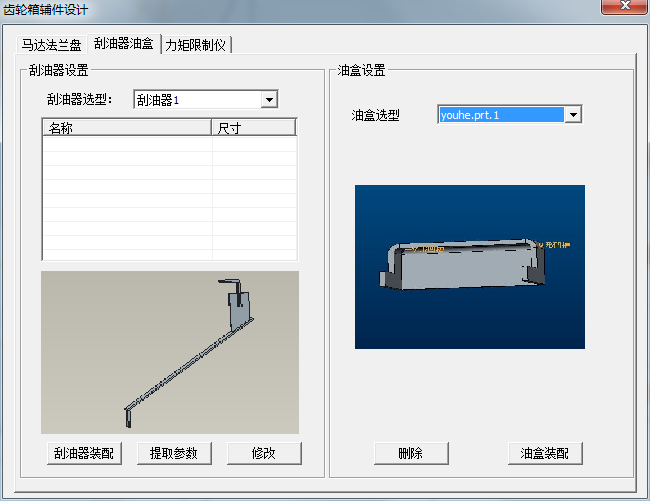The height and width of the screenshot is (501, 650).
Task: Click the 尺寸 column header
Action: click(x=253, y=128)
